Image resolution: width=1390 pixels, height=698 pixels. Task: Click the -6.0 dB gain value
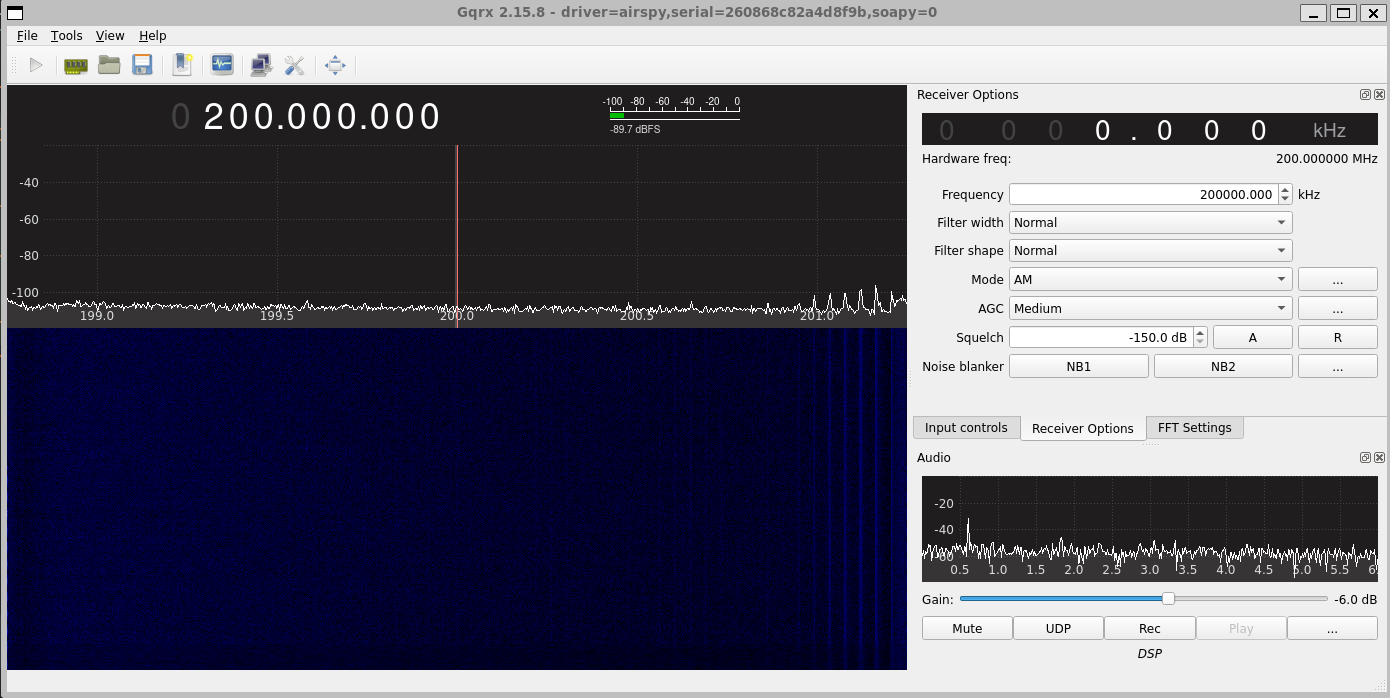pos(1355,600)
